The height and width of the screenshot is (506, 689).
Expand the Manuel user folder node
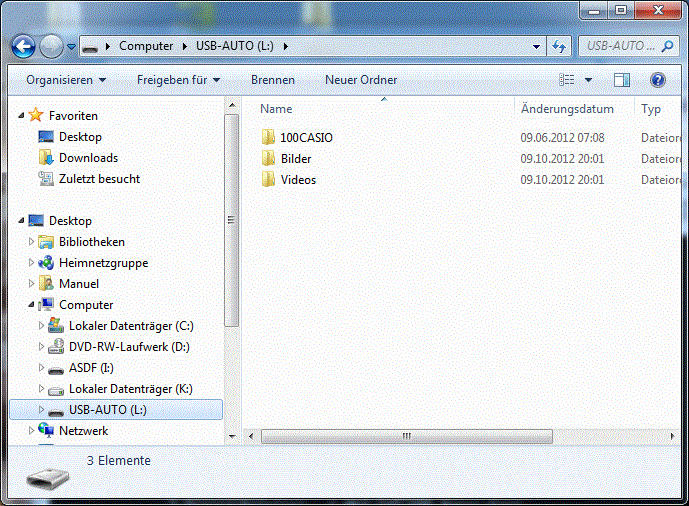tap(31, 283)
